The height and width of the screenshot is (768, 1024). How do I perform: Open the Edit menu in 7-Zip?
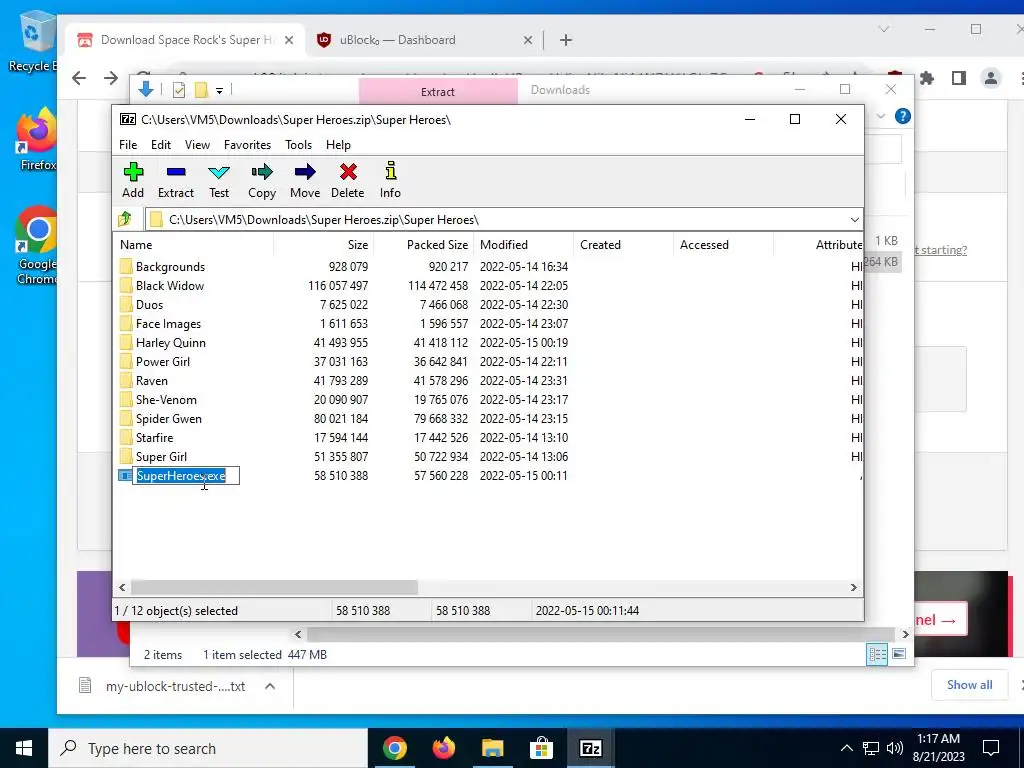tap(161, 145)
